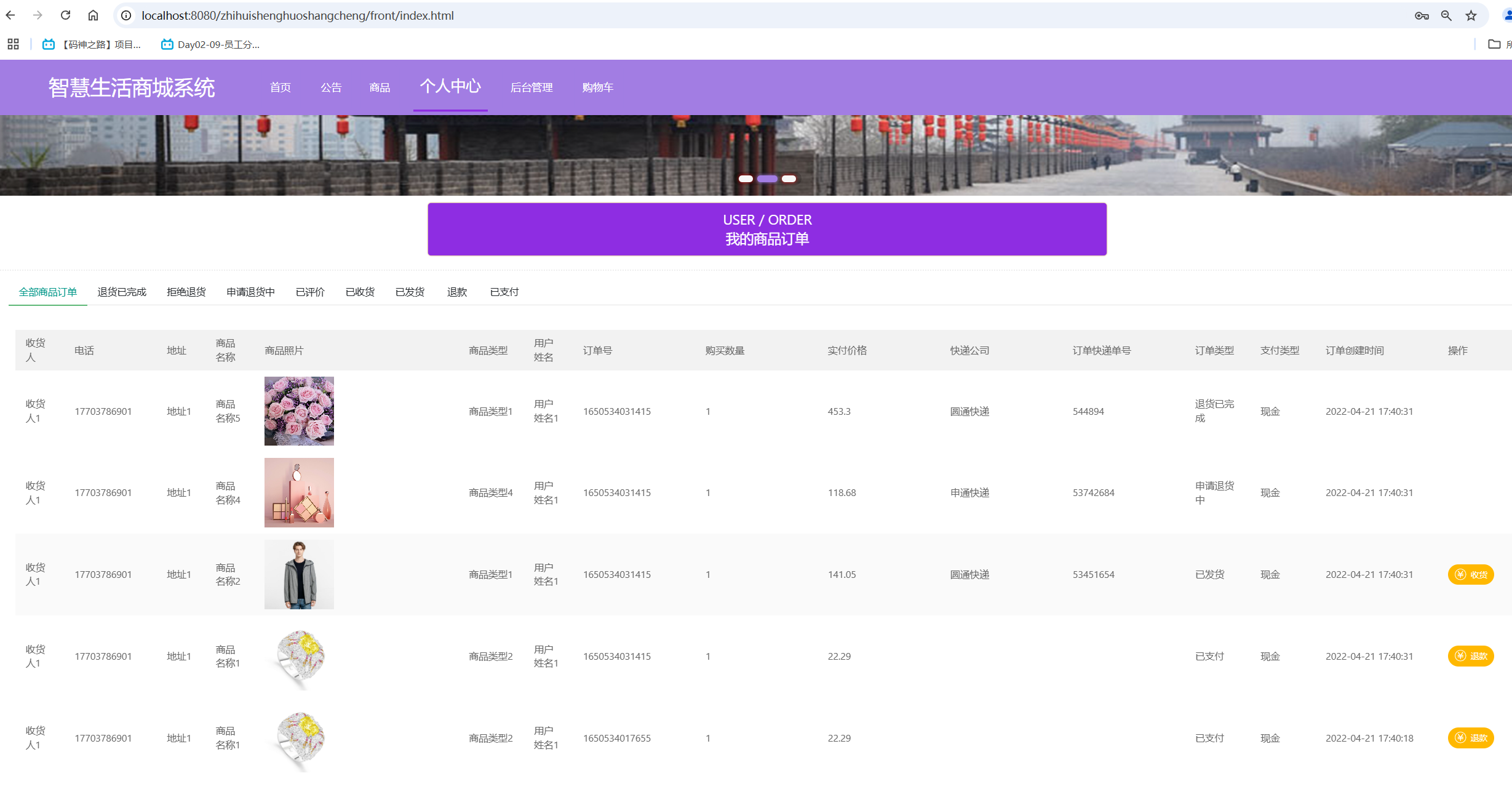Screen dimensions: 1512x789
Task: Click the tracking number 544894
Action: (1088, 411)
